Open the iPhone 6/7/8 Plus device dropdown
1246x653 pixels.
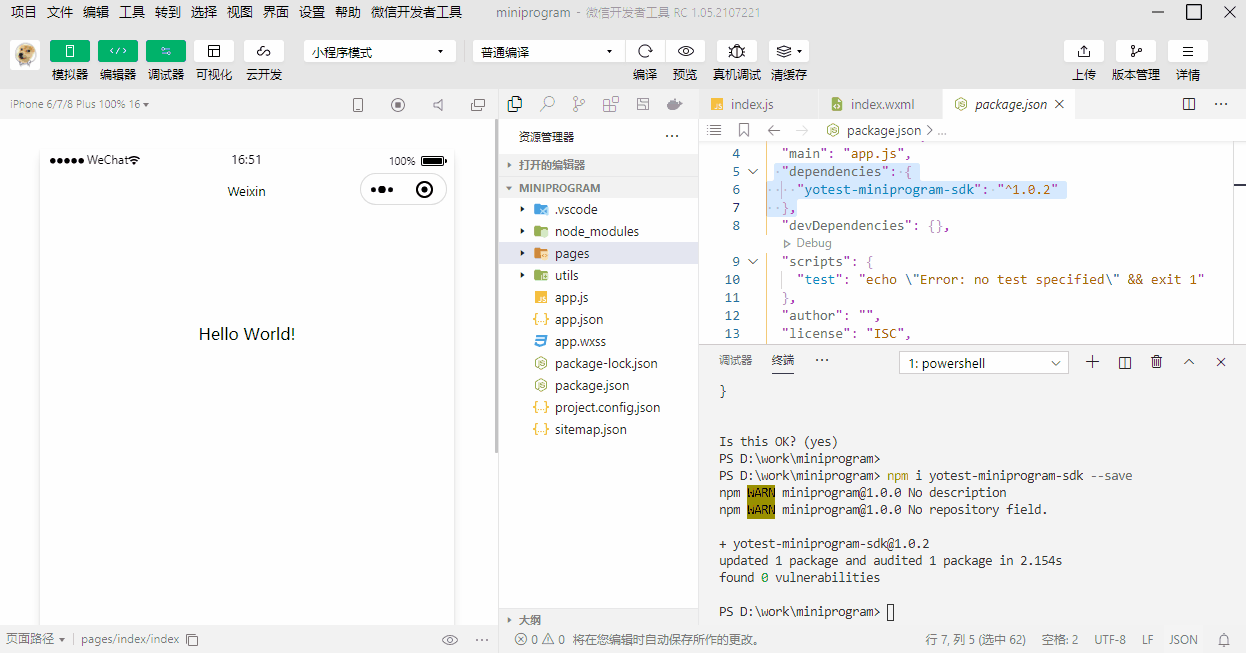[80, 104]
